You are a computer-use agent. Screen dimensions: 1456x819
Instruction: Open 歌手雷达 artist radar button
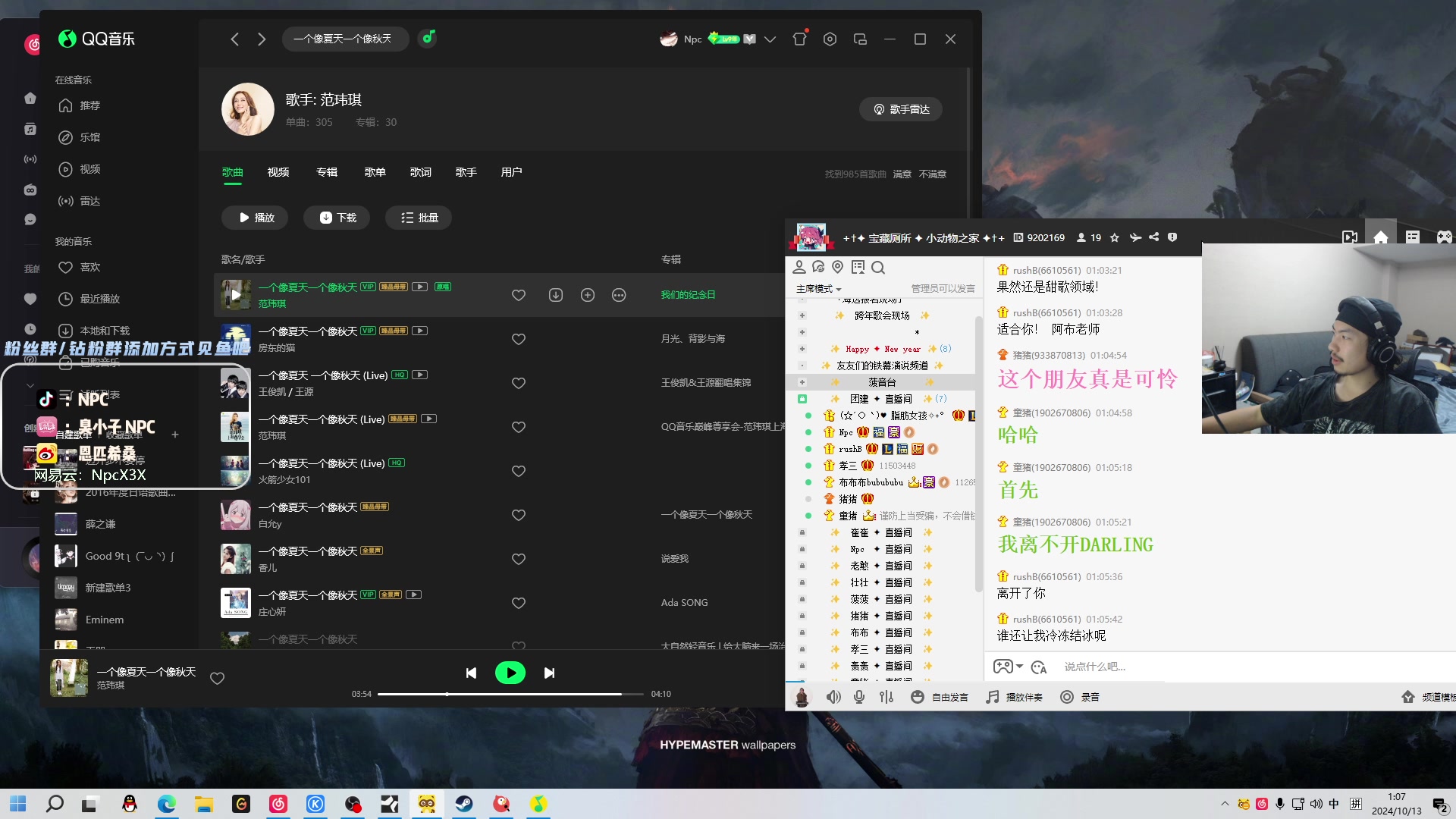(901, 109)
